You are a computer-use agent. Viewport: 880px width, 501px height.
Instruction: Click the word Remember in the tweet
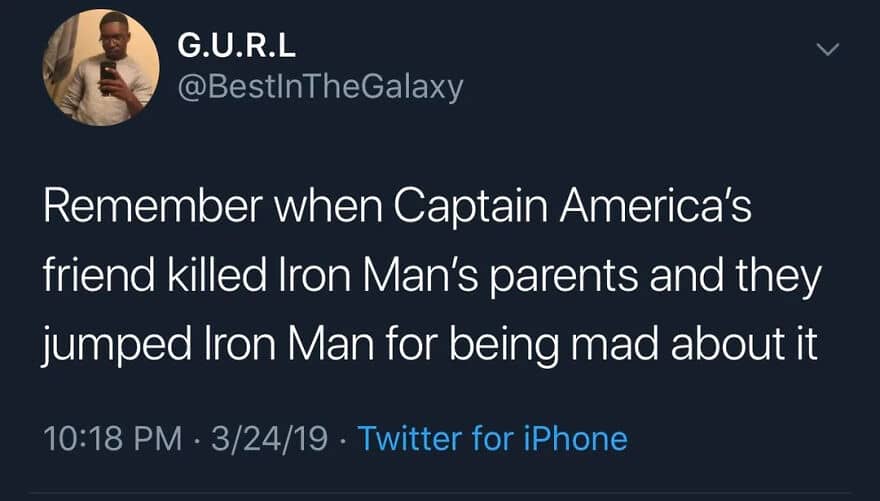coord(153,206)
